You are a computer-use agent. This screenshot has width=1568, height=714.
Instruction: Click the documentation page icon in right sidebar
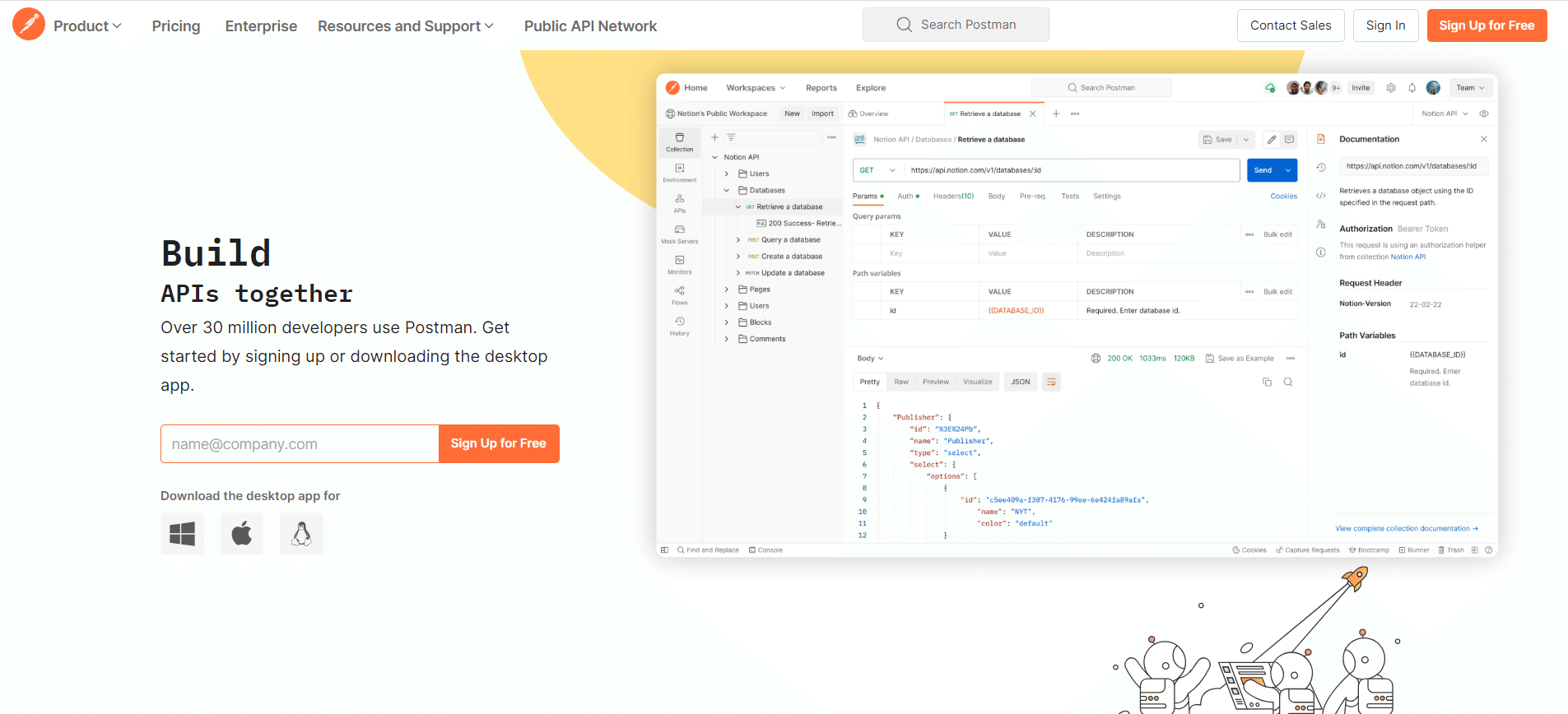1321,139
